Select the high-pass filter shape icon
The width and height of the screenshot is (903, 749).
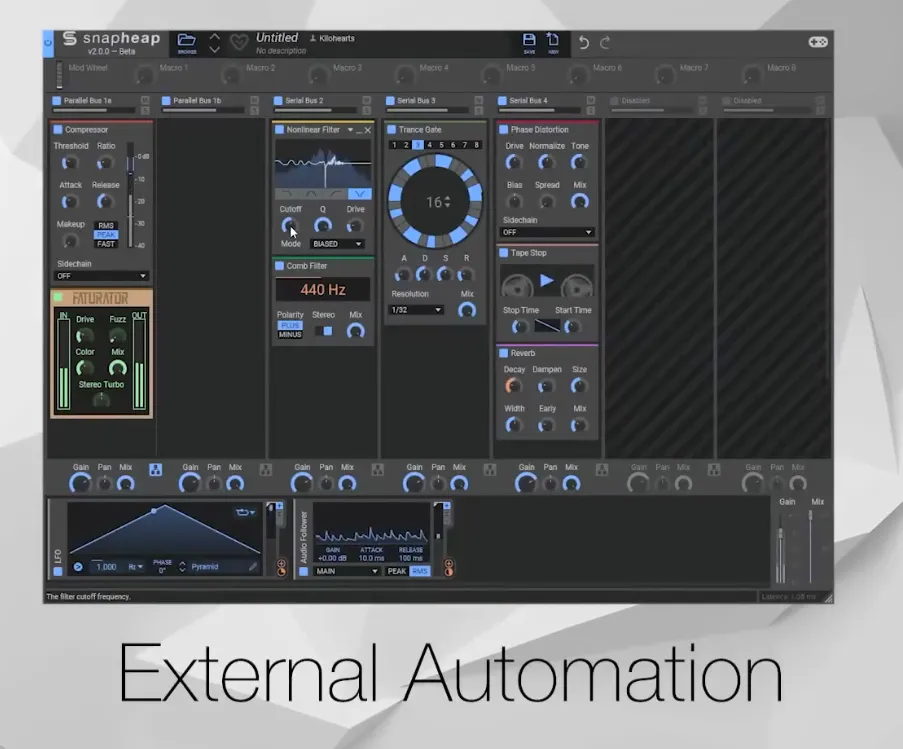tap(336, 194)
